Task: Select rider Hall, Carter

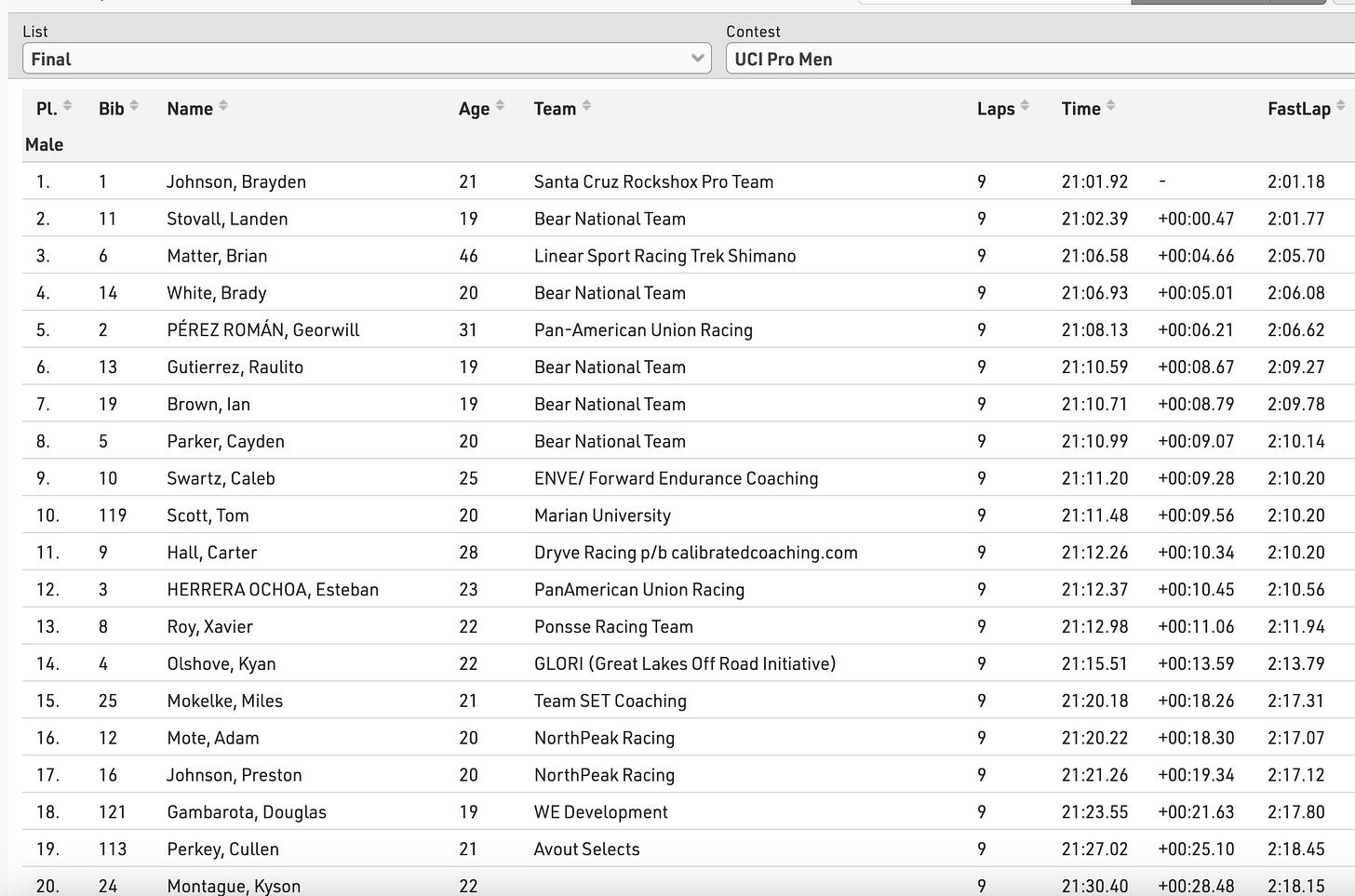Action: (212, 553)
